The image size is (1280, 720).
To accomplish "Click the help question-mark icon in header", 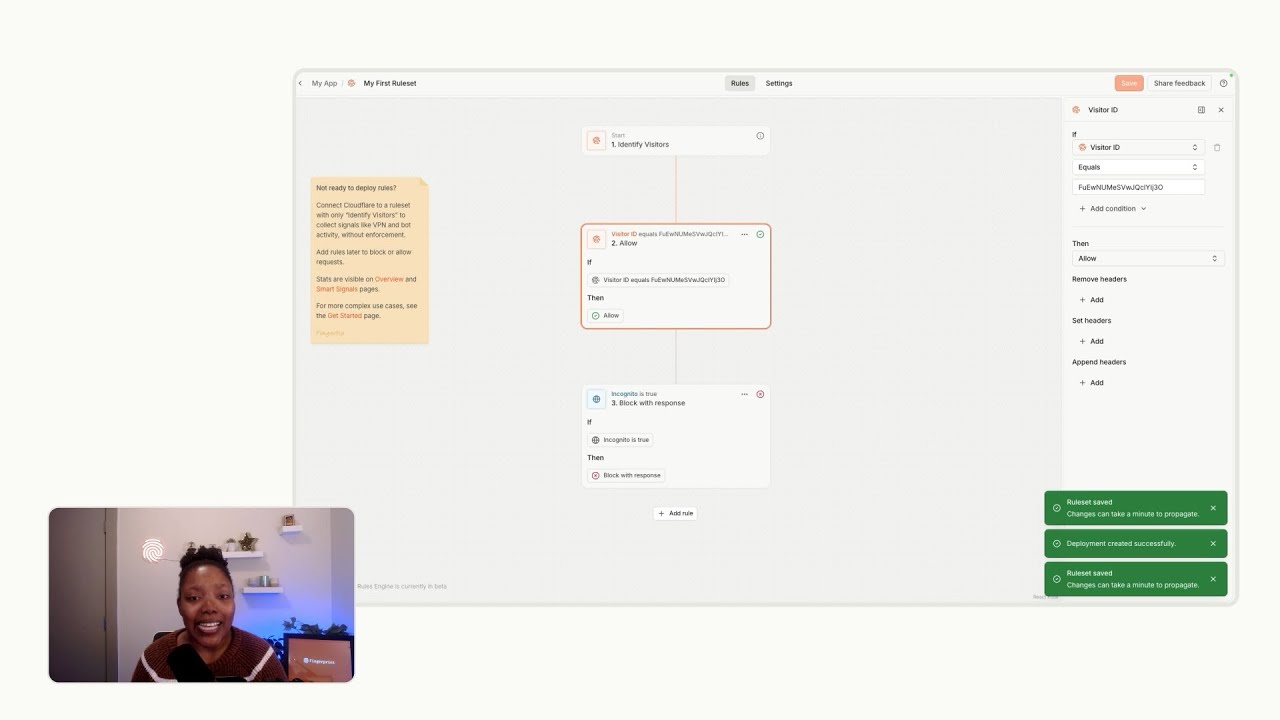I will pyautogui.click(x=1223, y=83).
